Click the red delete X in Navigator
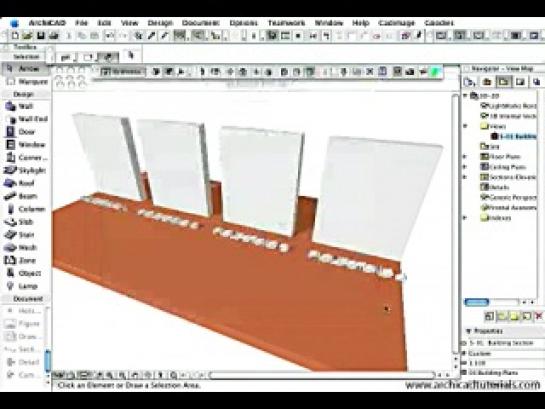The width and height of the screenshot is (545, 409). click(x=539, y=316)
